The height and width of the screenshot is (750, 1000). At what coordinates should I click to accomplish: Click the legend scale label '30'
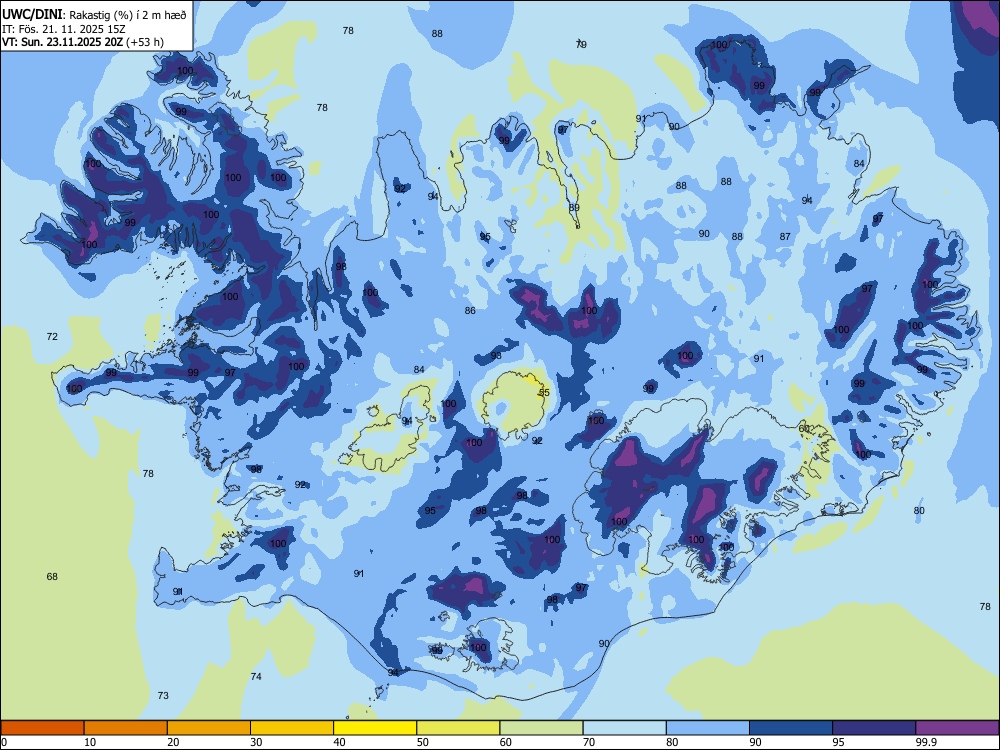click(256, 742)
